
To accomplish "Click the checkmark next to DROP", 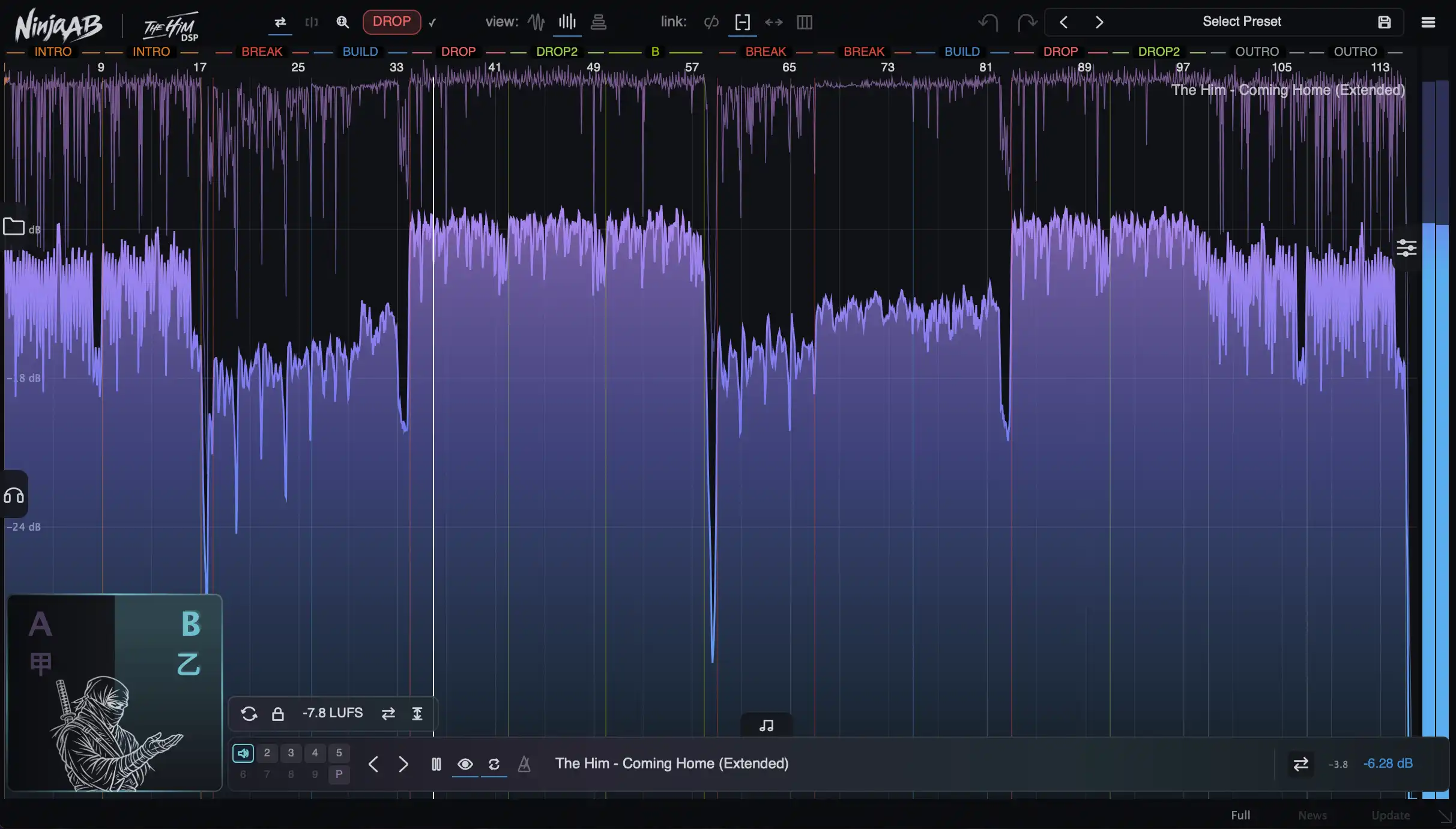I will coord(432,23).
